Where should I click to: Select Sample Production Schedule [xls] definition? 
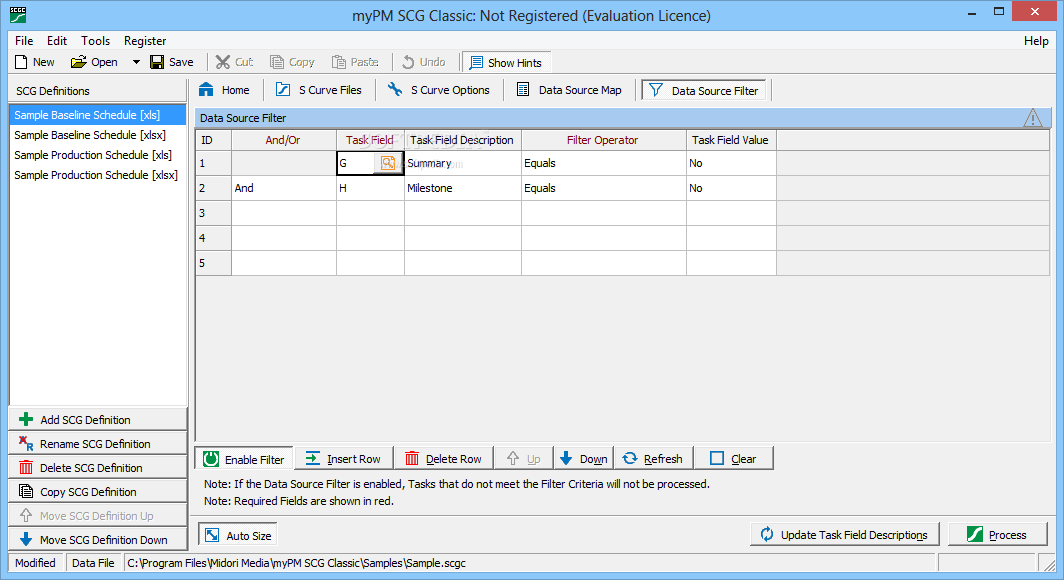coord(97,155)
